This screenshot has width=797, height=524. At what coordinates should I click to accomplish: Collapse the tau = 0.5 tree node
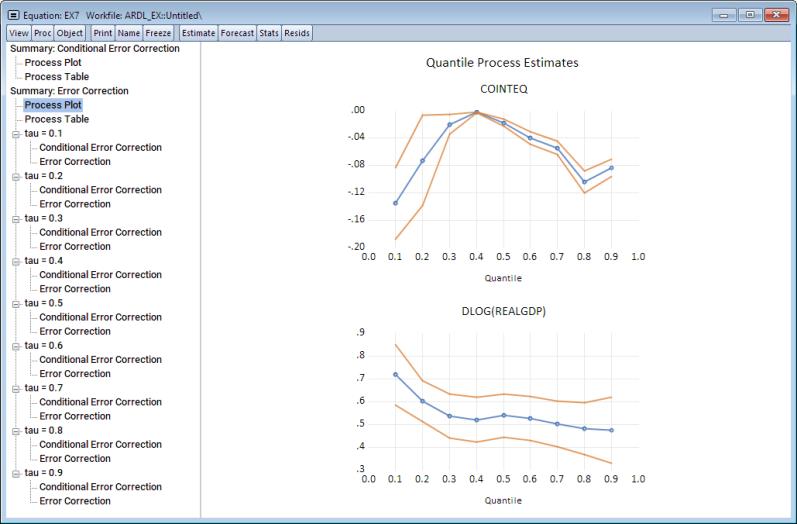15,303
